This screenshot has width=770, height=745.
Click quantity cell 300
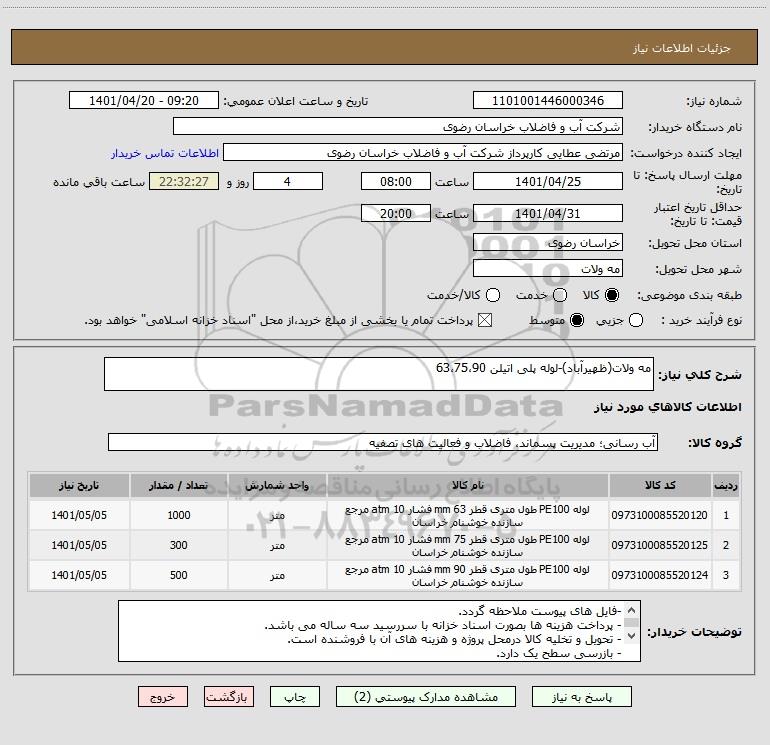click(179, 545)
